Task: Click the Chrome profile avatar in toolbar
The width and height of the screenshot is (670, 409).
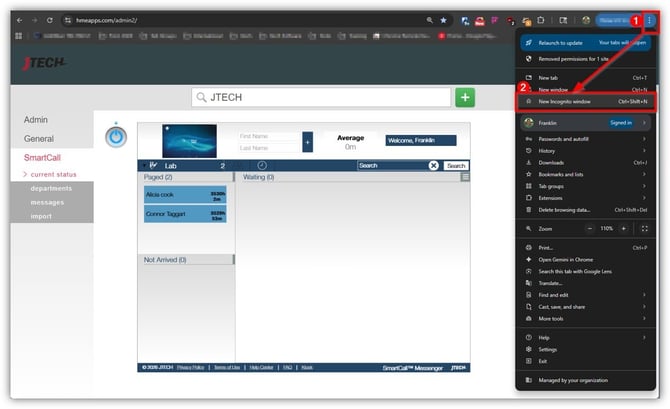Action: pyautogui.click(x=586, y=20)
